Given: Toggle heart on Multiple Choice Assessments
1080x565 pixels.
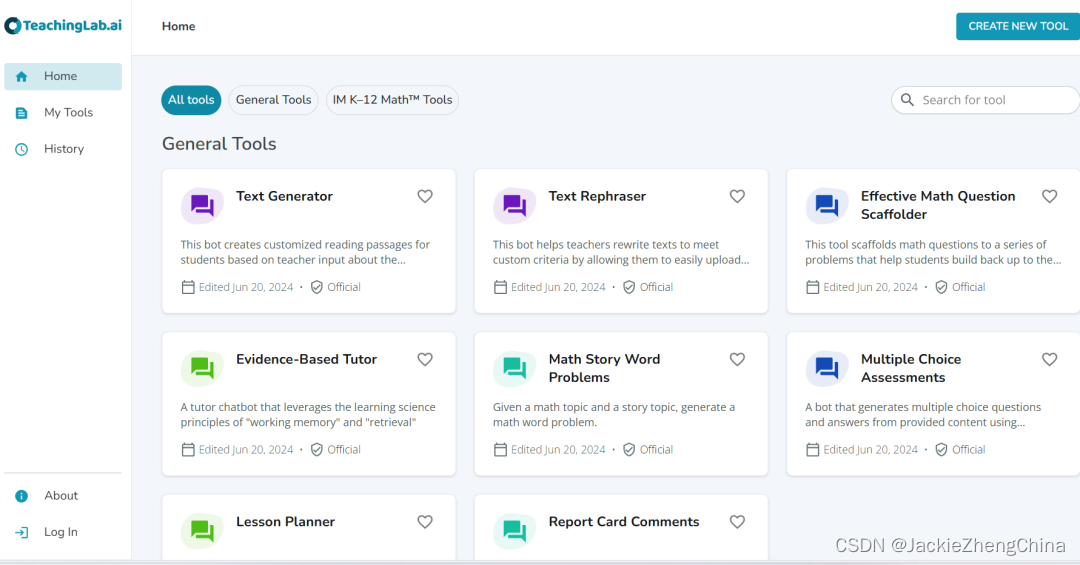Looking at the screenshot, I should point(1049,359).
